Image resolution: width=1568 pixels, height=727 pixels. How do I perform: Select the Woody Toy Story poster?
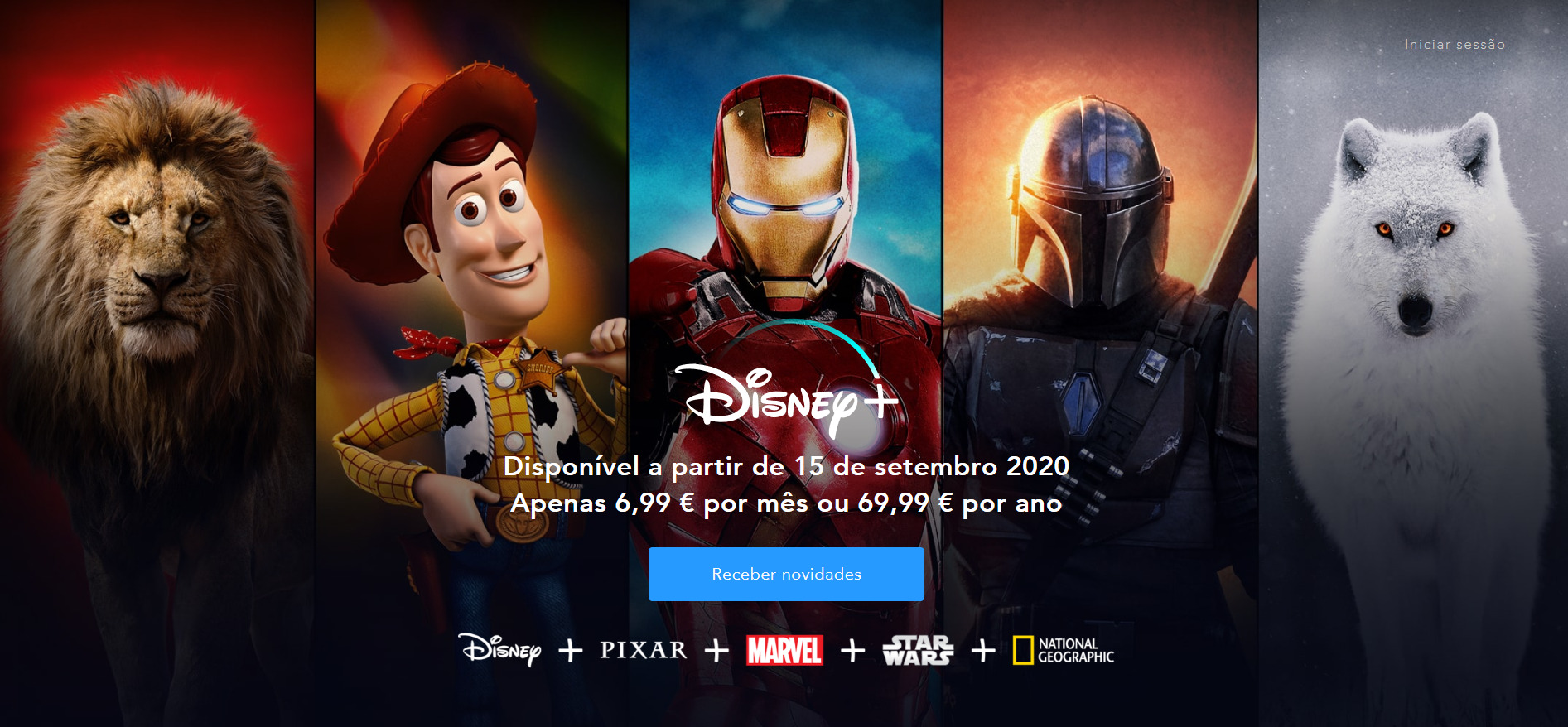(471, 363)
